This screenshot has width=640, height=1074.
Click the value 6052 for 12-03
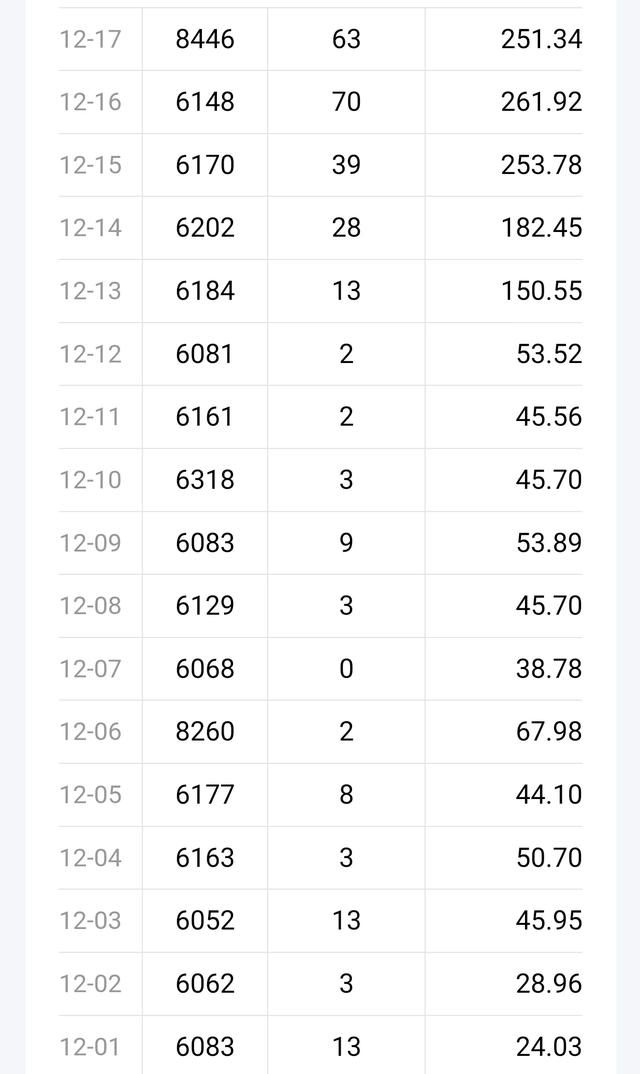[205, 921]
